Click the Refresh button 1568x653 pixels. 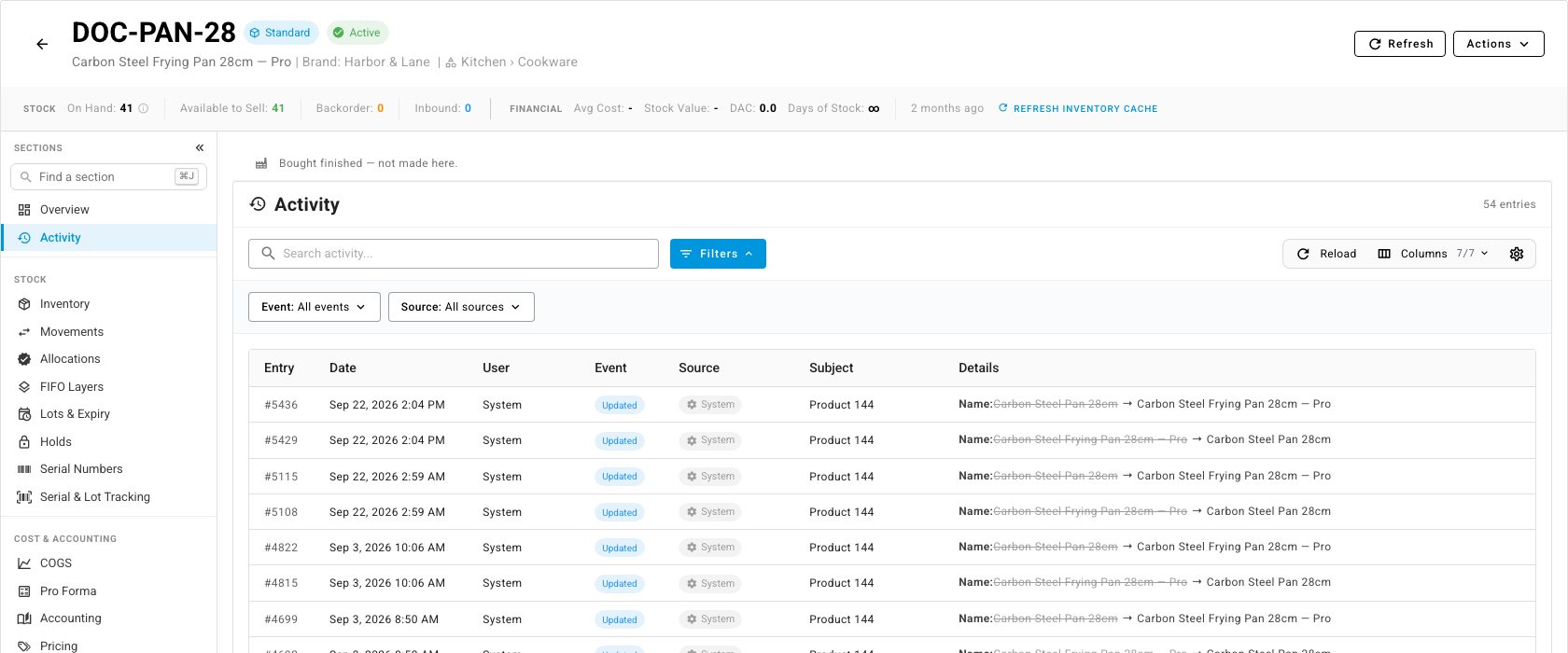point(1400,44)
